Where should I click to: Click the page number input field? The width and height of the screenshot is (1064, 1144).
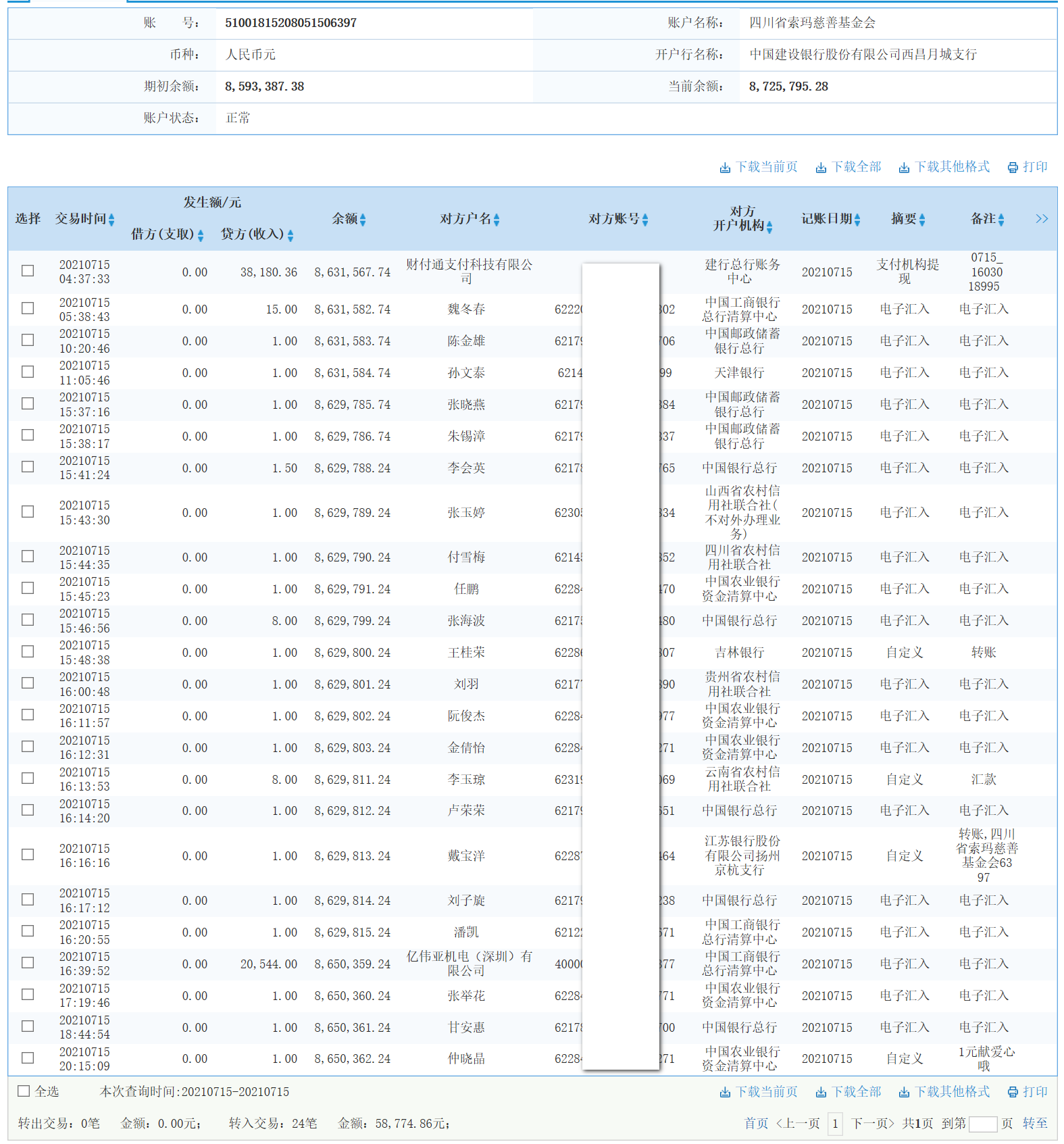pos(982,1124)
